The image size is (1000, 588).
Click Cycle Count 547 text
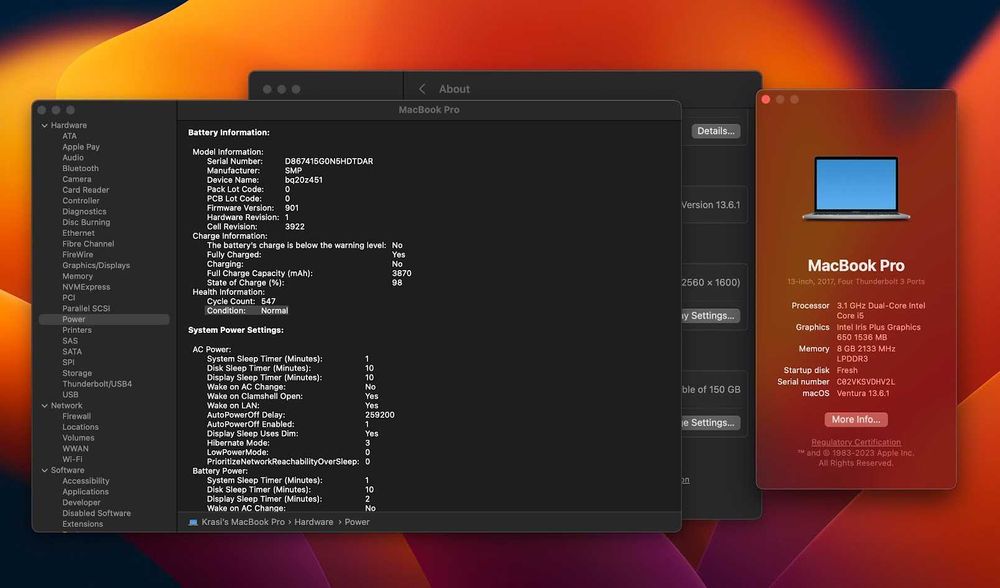241,301
